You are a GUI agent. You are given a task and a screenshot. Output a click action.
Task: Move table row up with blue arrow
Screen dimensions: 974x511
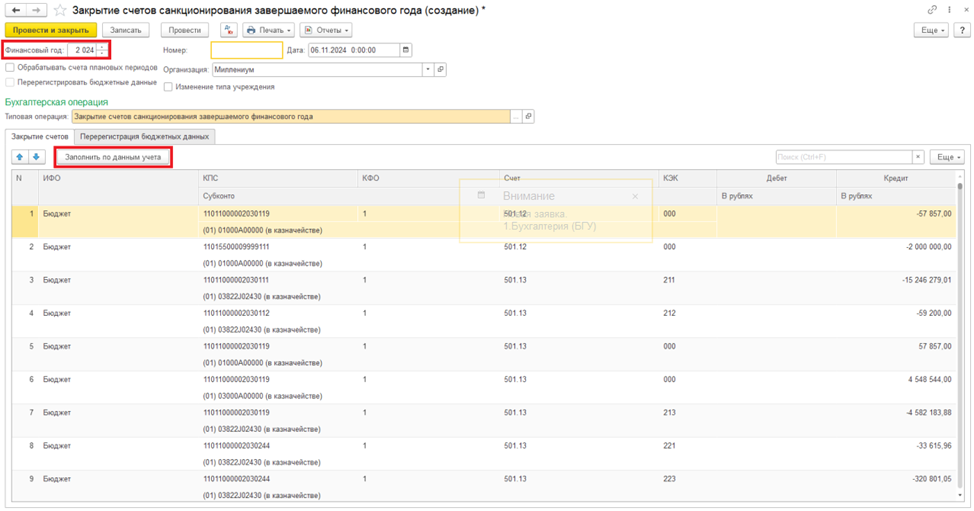coord(19,157)
